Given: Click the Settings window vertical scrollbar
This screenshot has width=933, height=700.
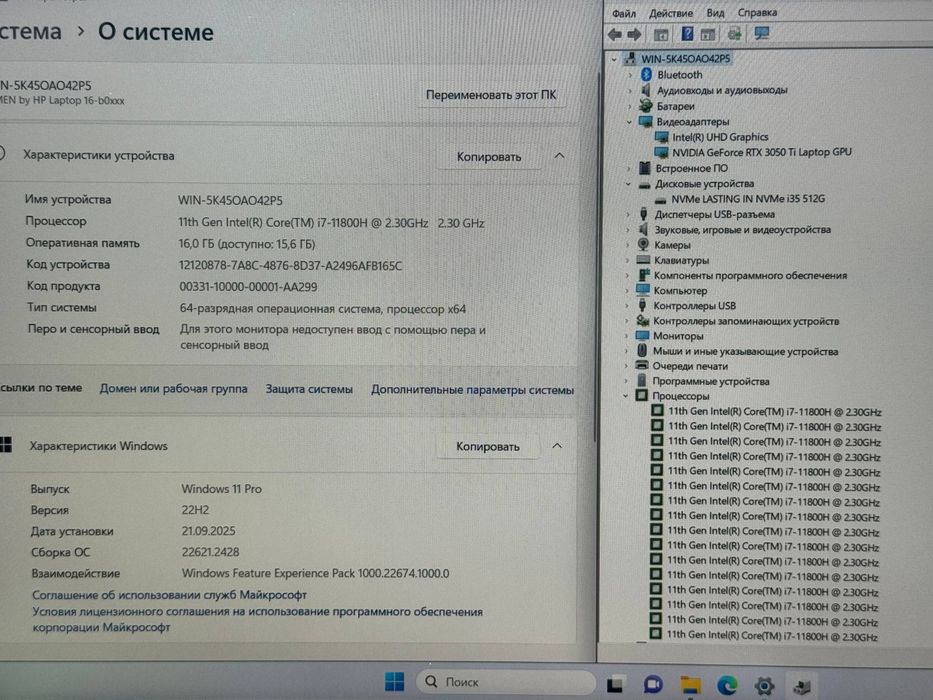Looking at the screenshot, I should point(595,256).
